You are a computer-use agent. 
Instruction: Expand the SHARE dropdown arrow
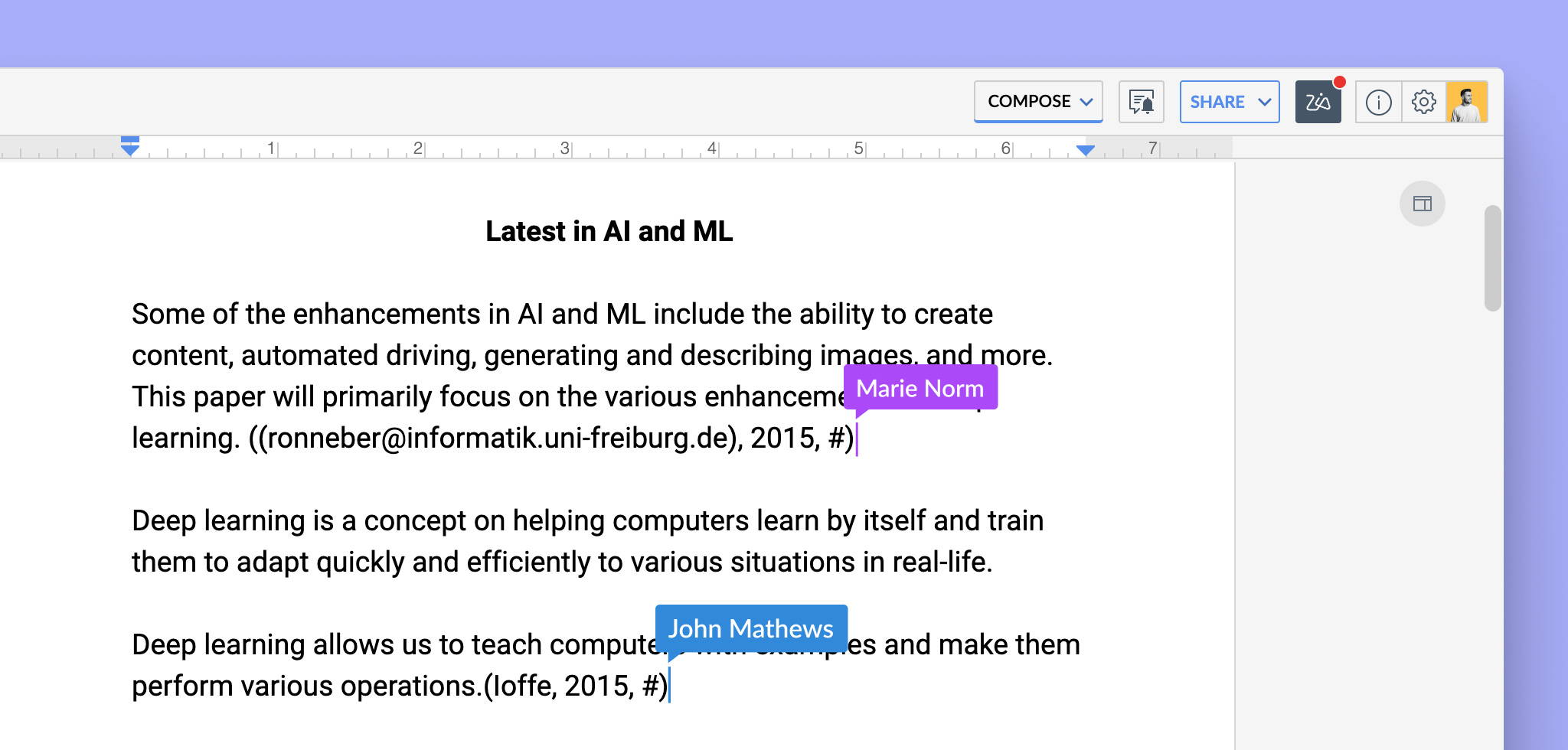[x=1264, y=102]
